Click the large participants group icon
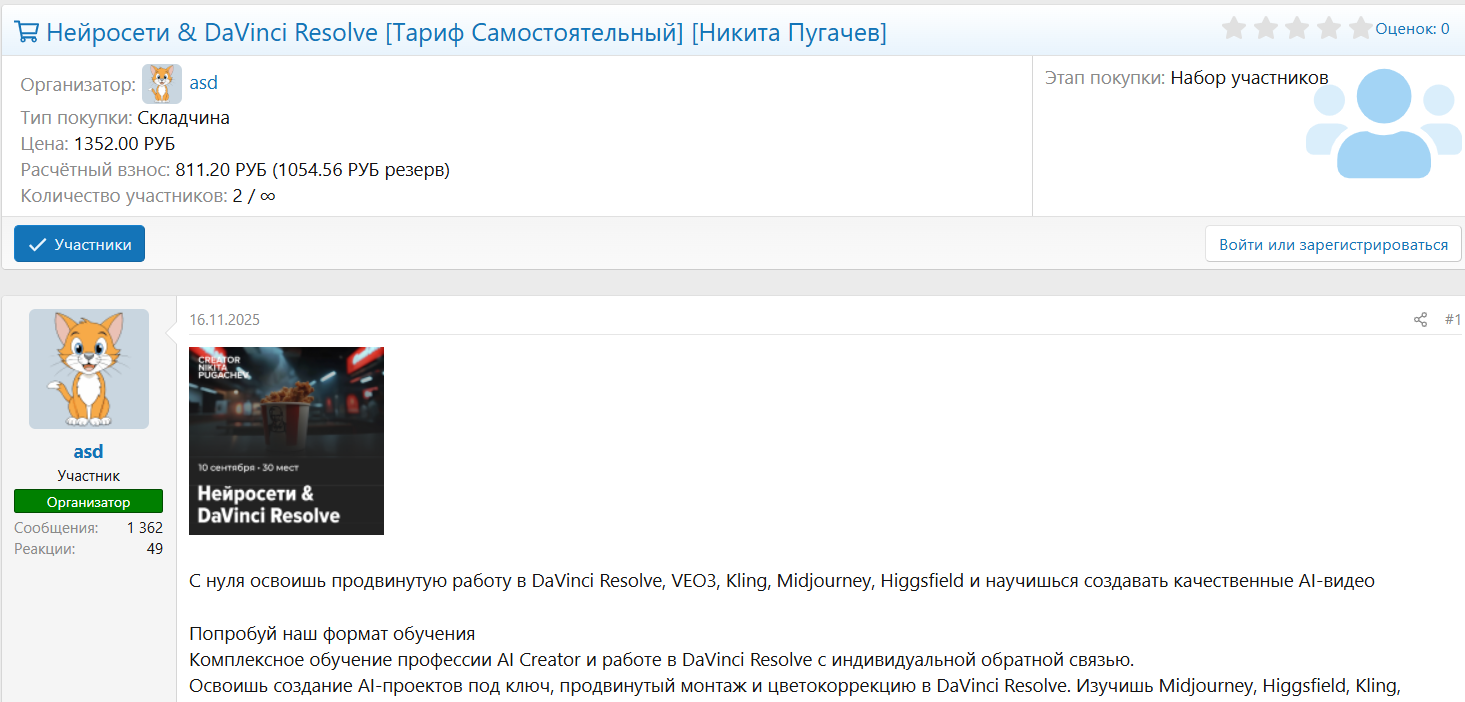Viewport: 1465px width, 702px height. click(1383, 123)
